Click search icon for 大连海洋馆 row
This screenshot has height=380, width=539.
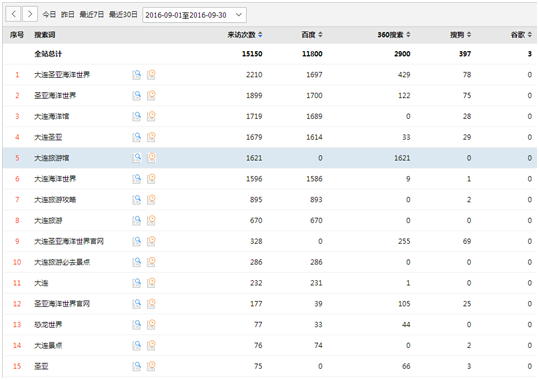click(136, 116)
